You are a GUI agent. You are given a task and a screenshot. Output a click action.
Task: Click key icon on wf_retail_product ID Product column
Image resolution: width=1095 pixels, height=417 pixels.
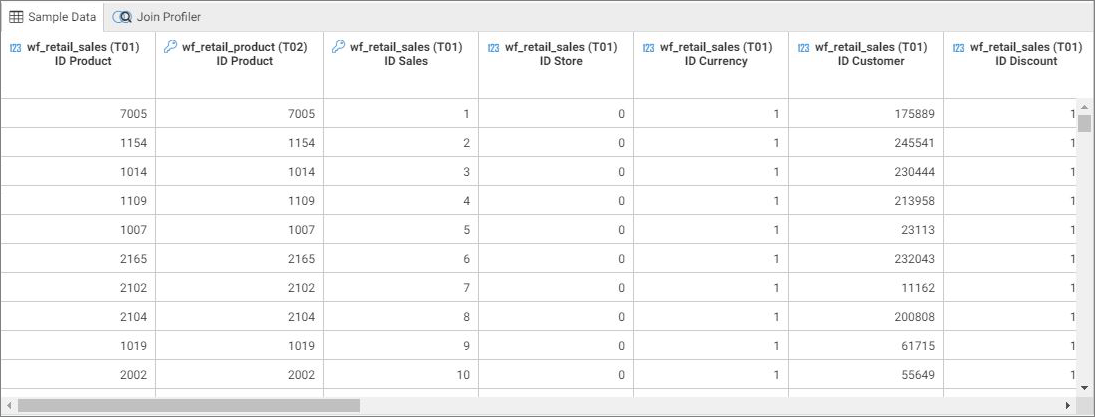click(169, 47)
